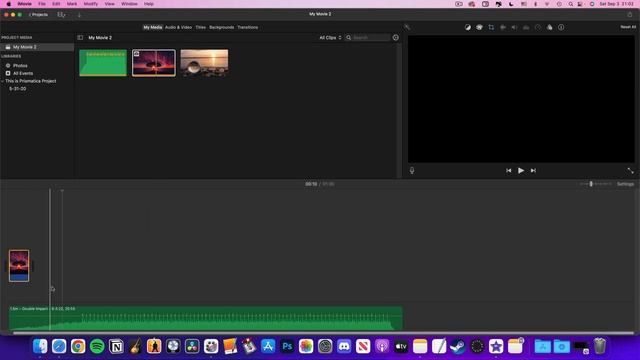Screen dimensions: 640x360
Task: Click the share export icon in the toolbar
Action: tap(630, 14)
